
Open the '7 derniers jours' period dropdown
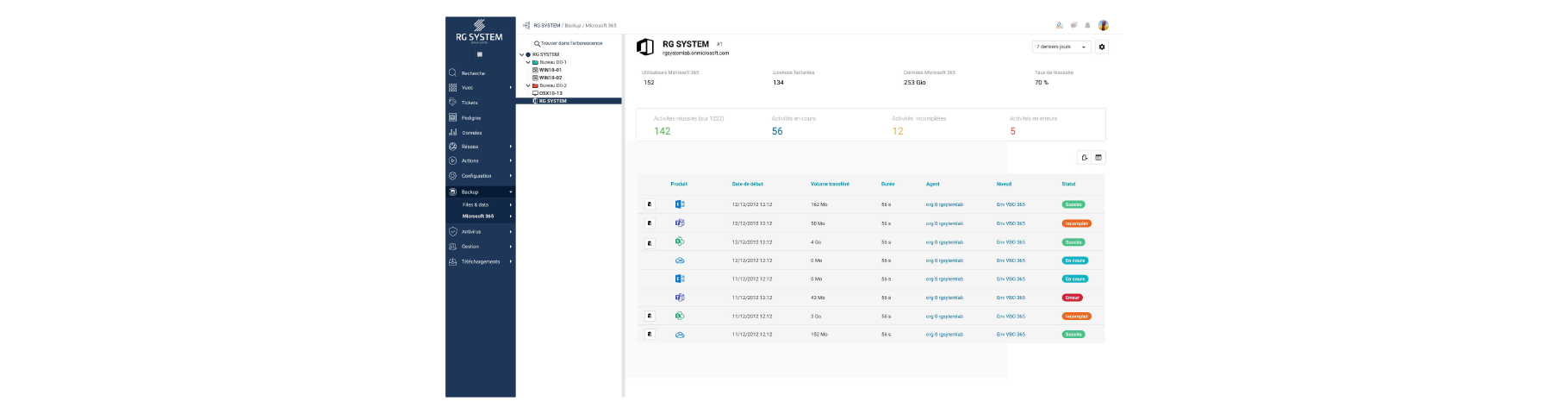click(1061, 47)
